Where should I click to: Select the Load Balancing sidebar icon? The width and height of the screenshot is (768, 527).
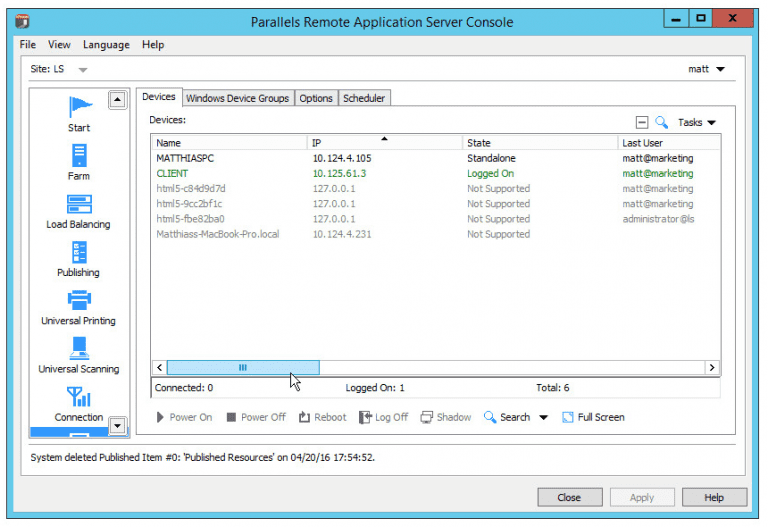point(79,204)
